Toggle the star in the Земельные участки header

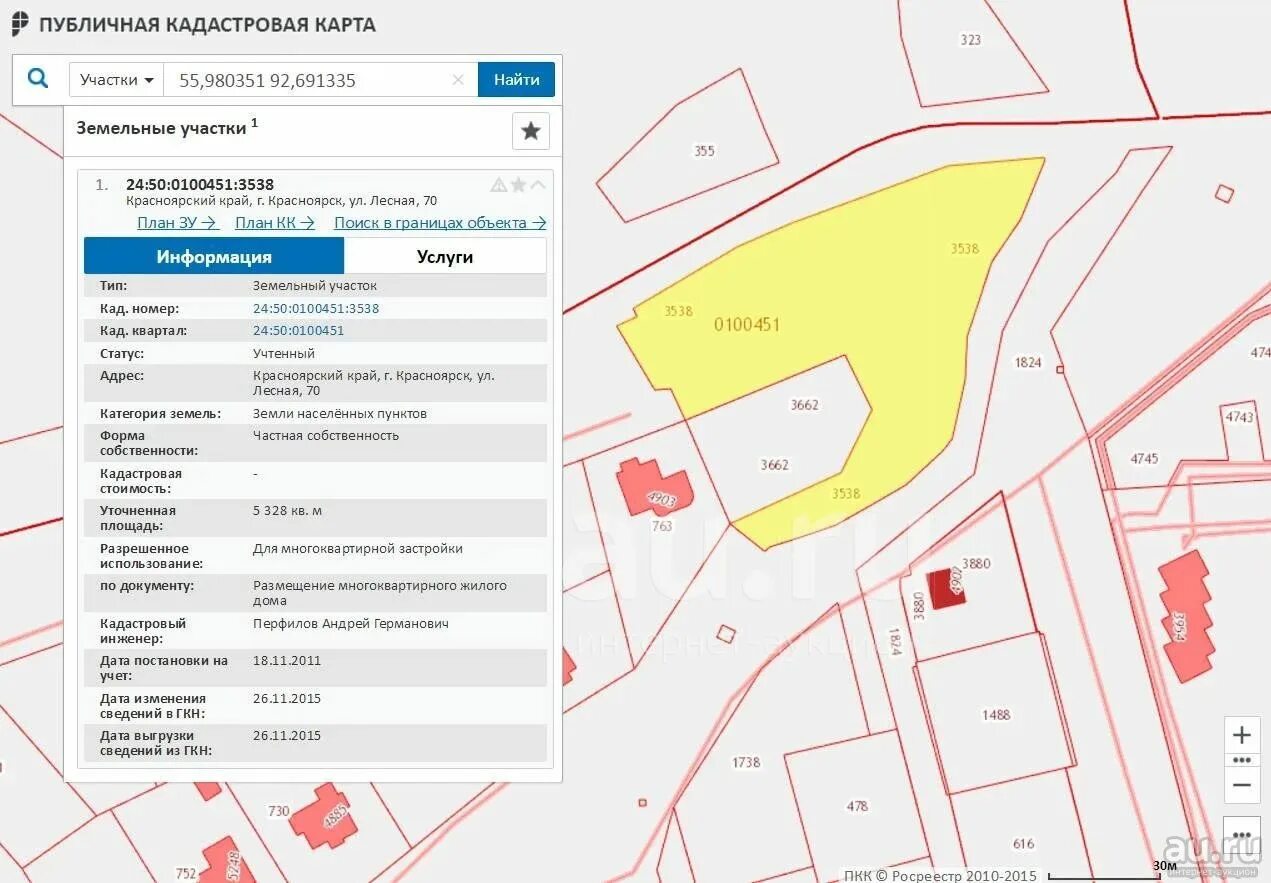click(x=531, y=130)
